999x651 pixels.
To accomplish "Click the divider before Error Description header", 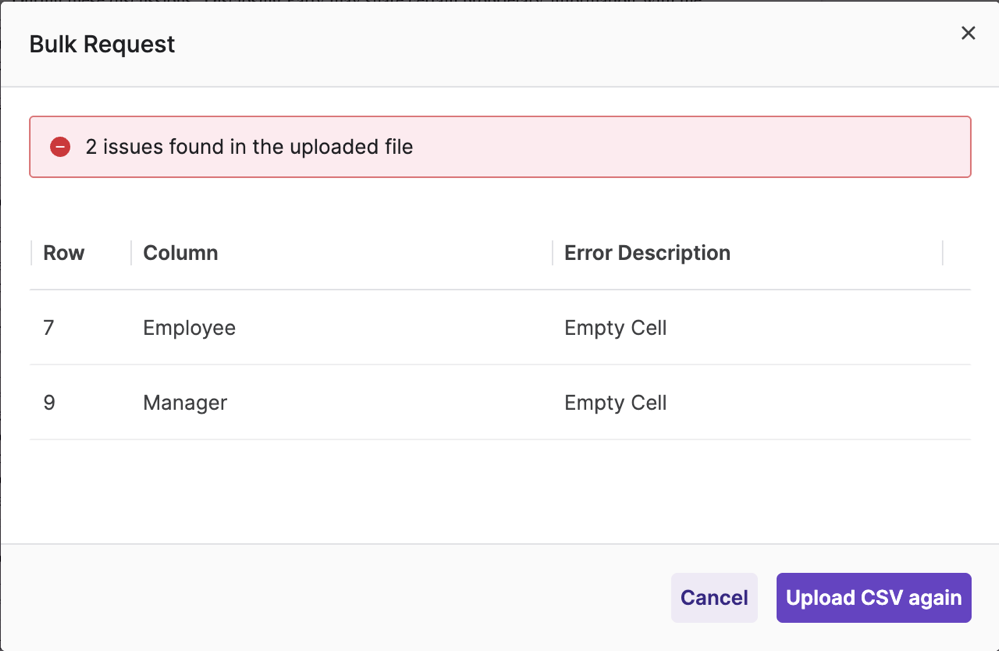I will tap(552, 253).
